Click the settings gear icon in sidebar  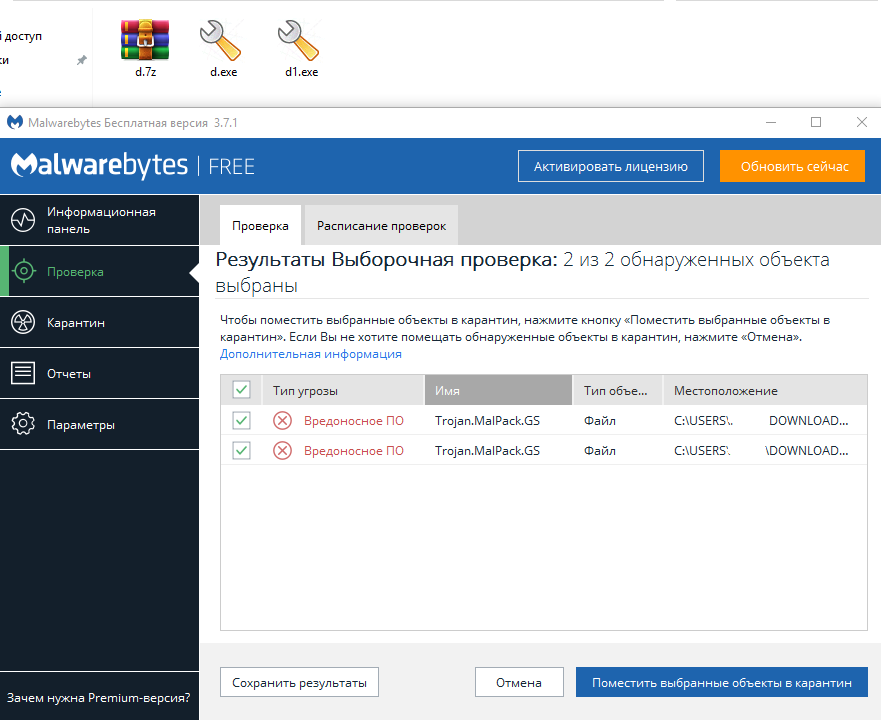click(23, 424)
